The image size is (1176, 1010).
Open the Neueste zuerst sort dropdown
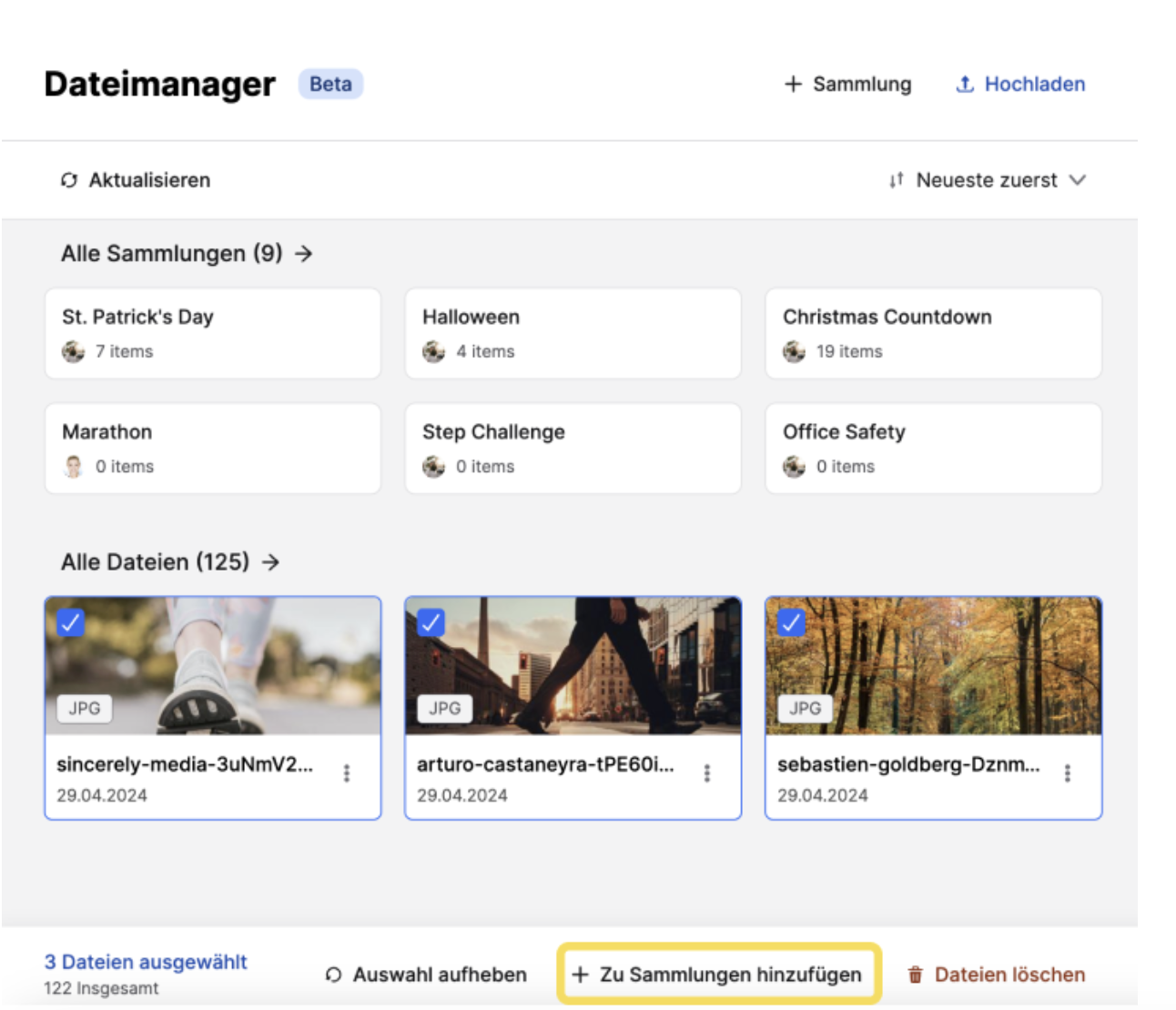pyautogui.click(x=988, y=180)
